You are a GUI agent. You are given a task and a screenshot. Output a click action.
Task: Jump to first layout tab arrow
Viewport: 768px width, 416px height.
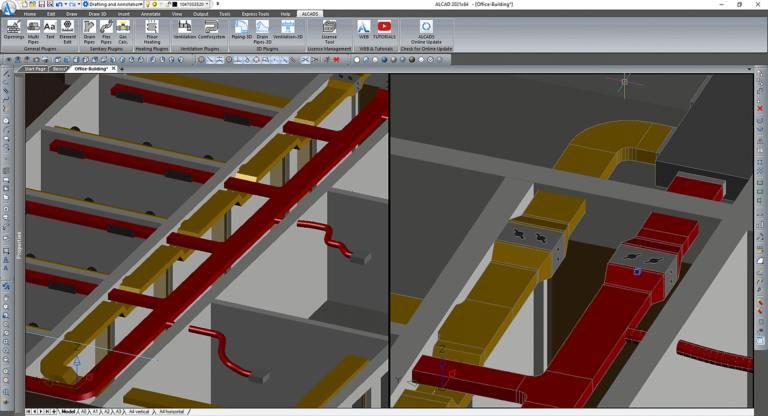29,412
